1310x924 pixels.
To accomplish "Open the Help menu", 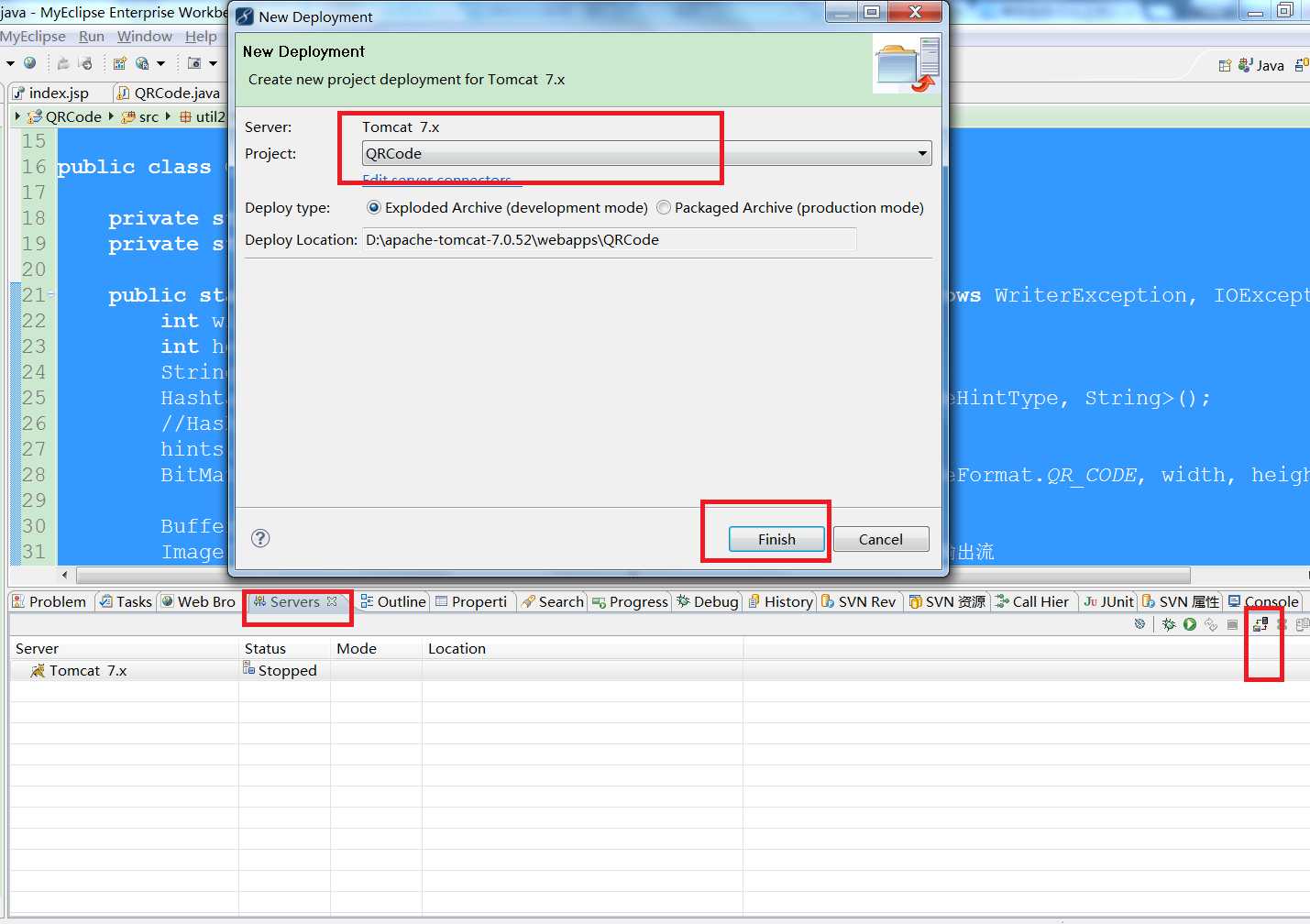I will click(x=201, y=37).
